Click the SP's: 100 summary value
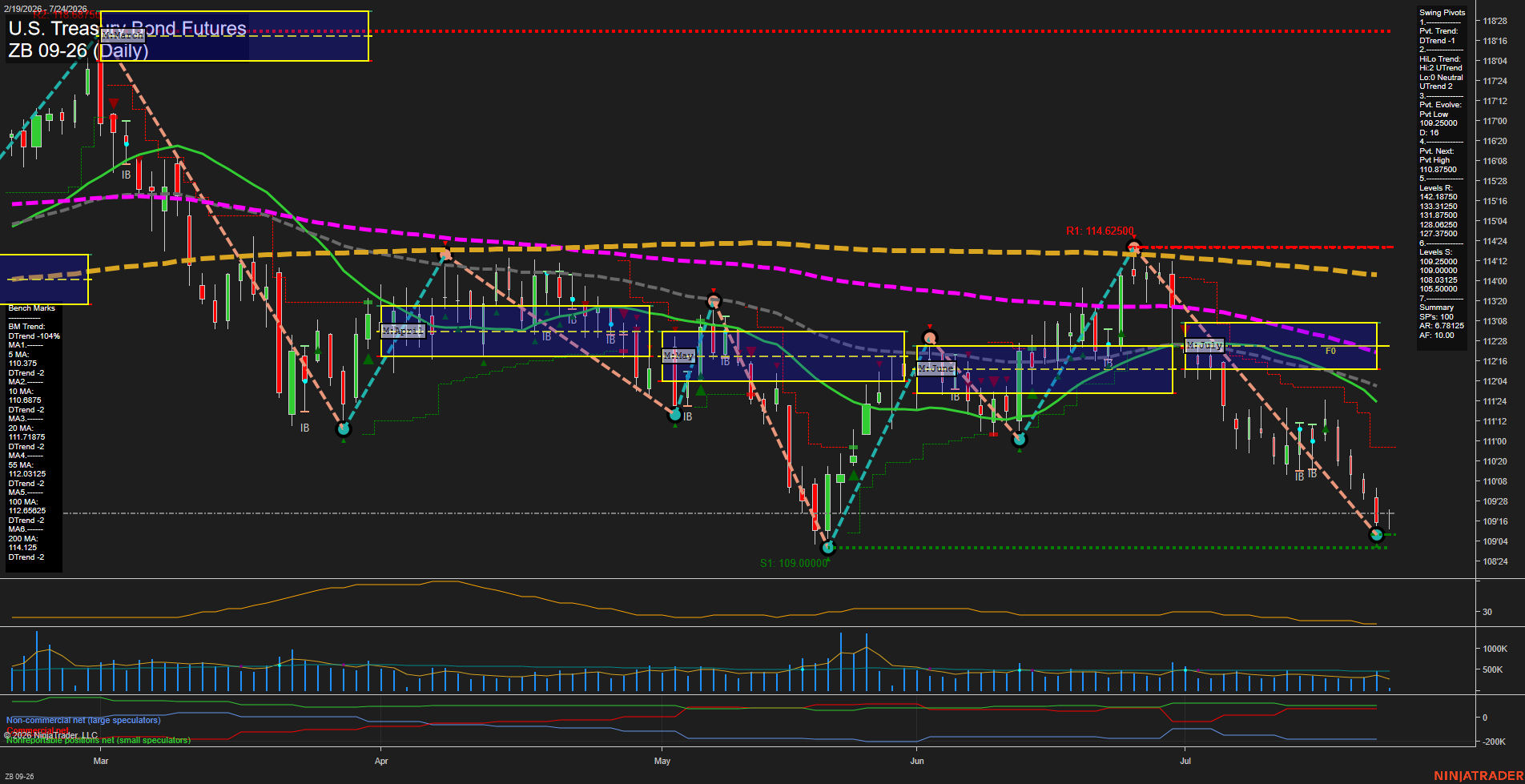 pyautogui.click(x=1437, y=317)
